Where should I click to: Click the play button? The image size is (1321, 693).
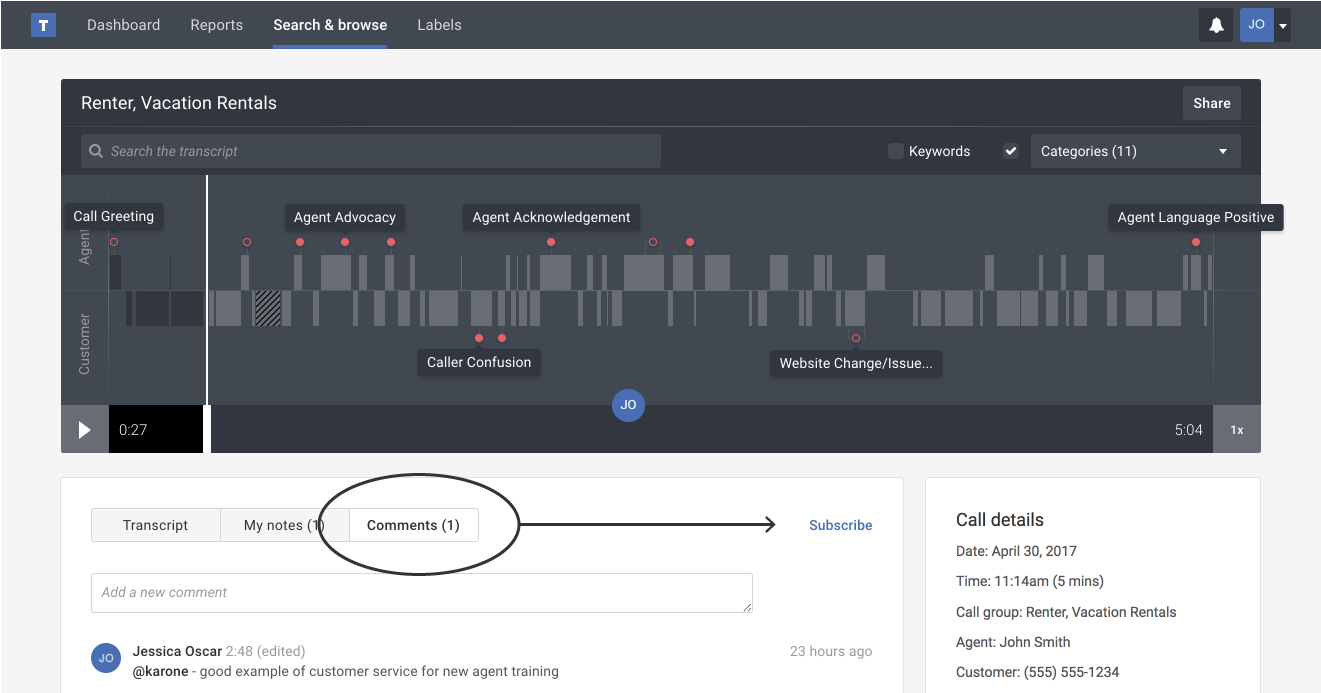pyautogui.click(x=85, y=430)
